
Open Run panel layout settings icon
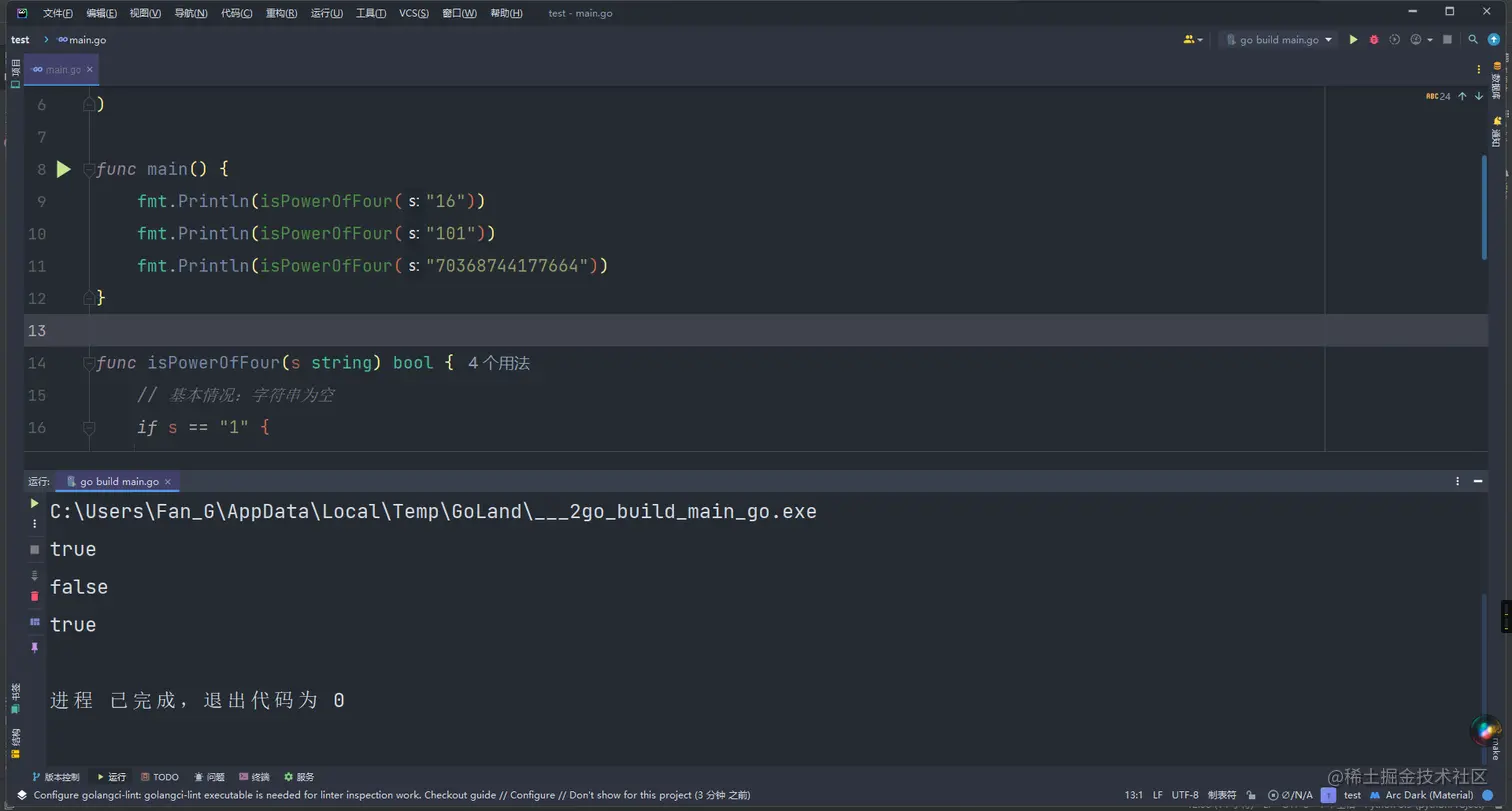(x=34, y=622)
